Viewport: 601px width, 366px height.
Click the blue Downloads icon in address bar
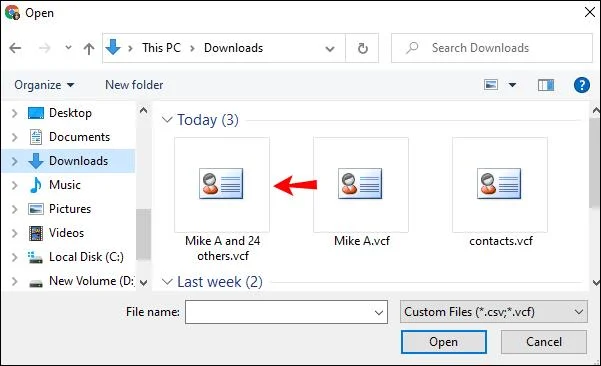(x=113, y=48)
